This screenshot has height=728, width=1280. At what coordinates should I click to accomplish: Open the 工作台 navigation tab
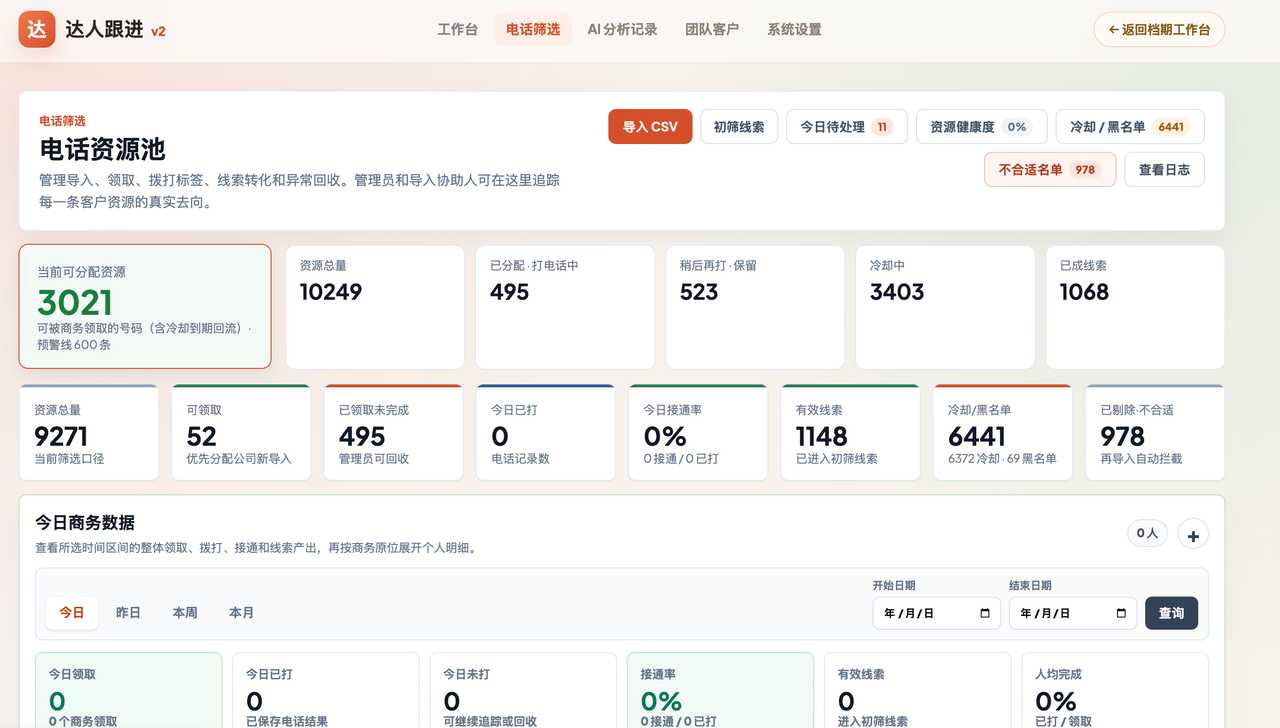coord(458,29)
